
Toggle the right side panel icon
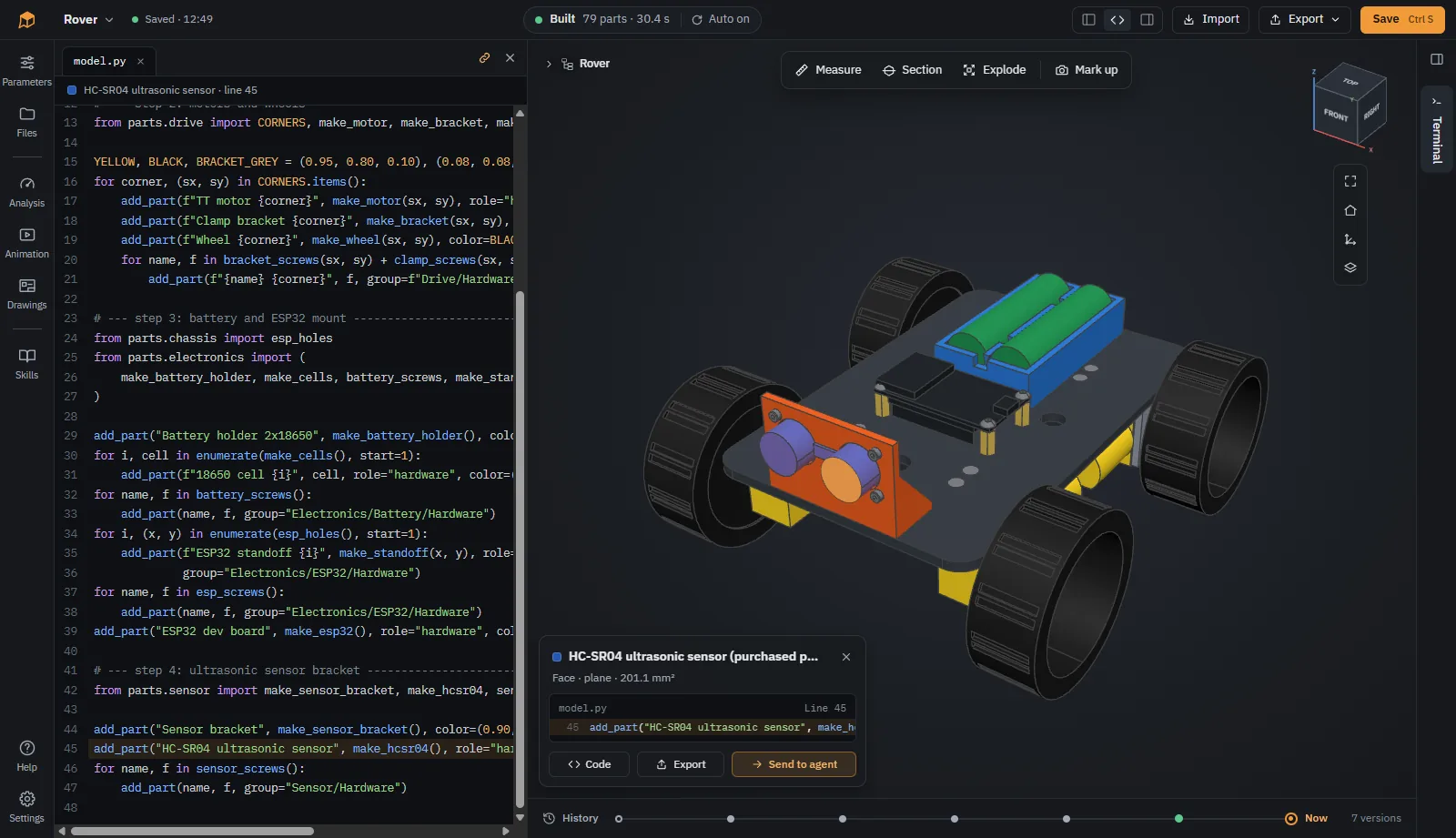click(1437, 59)
